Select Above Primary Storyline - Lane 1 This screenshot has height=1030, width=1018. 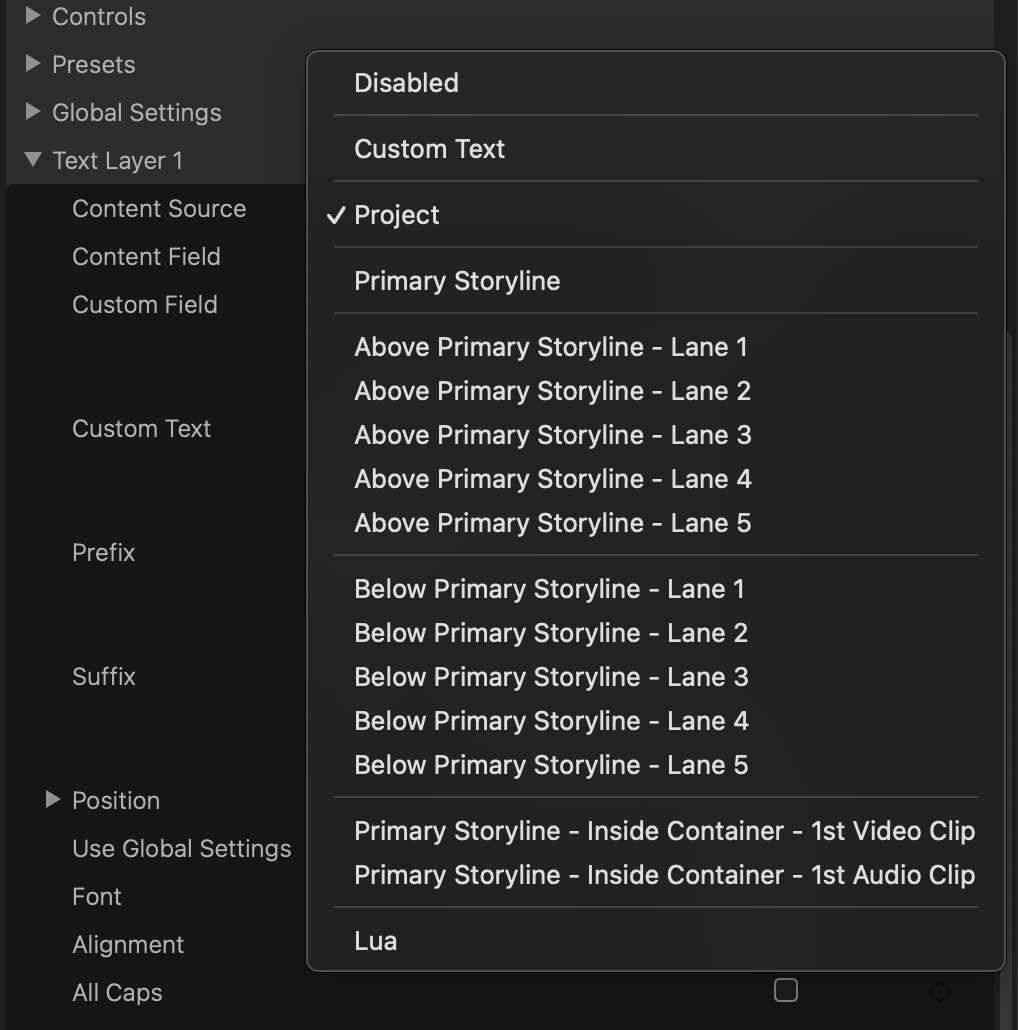[551, 347]
